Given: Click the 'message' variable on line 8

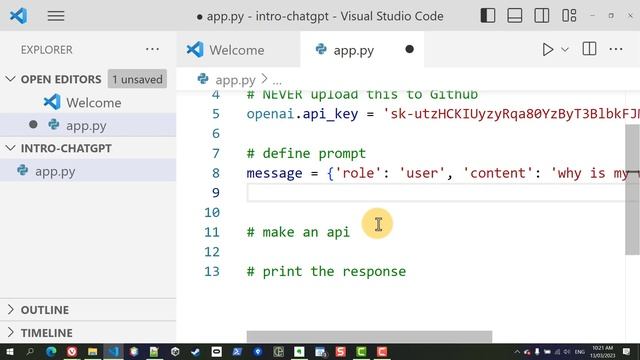Looking at the screenshot, I should (x=274, y=173).
